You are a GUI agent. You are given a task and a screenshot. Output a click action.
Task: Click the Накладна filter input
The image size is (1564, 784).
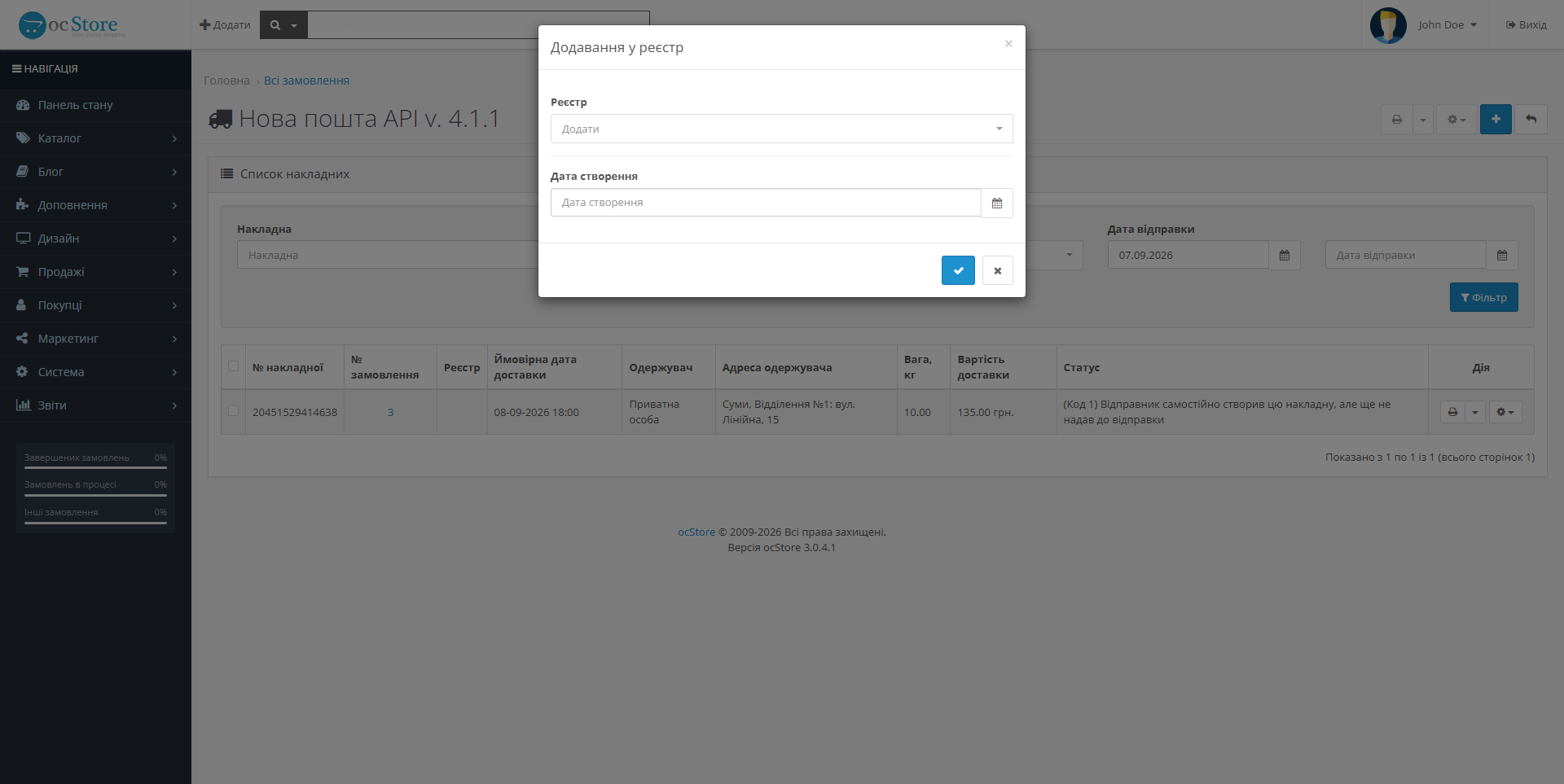pyautogui.click(x=387, y=255)
